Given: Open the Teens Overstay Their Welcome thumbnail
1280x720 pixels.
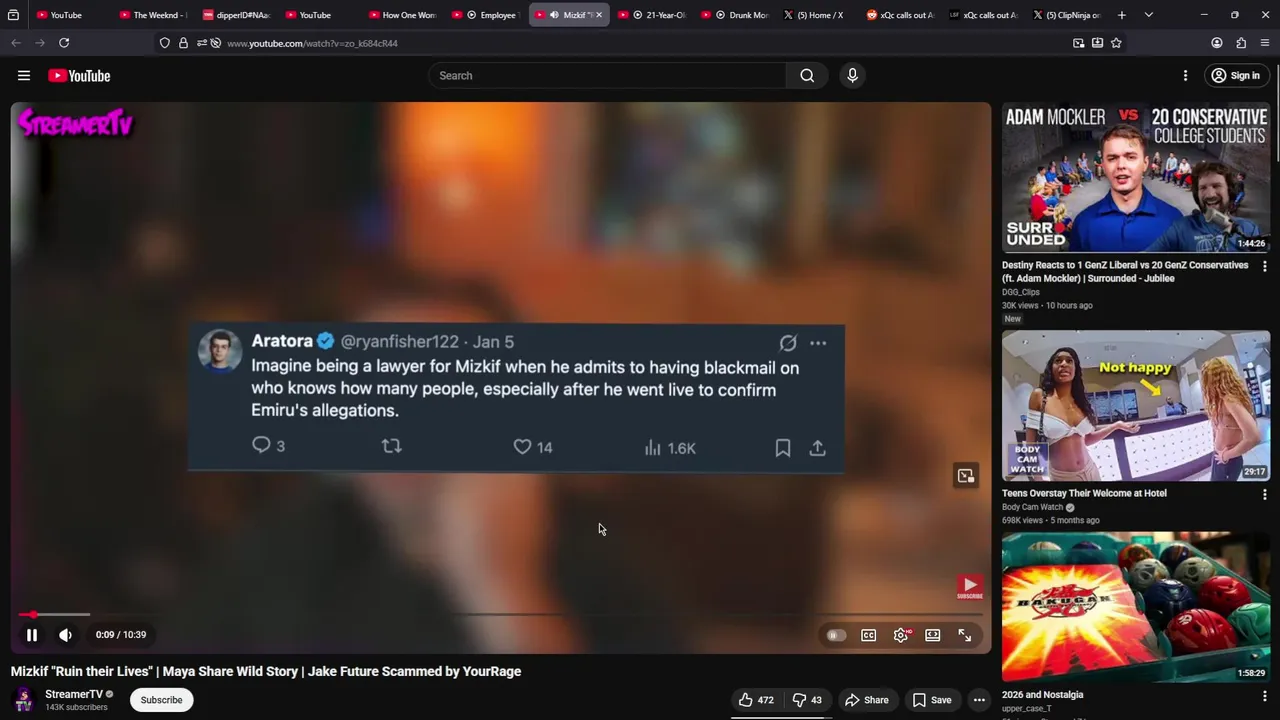Looking at the screenshot, I should tap(1136, 405).
